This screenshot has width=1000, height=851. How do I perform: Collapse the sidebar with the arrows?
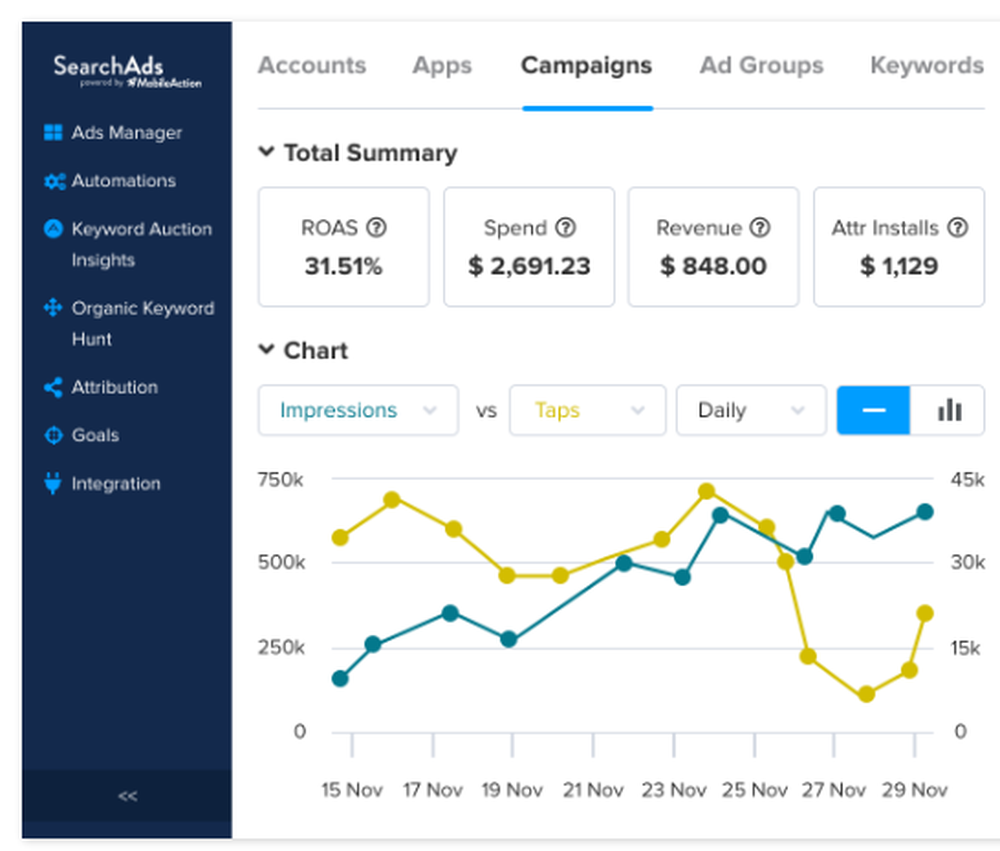point(127,796)
